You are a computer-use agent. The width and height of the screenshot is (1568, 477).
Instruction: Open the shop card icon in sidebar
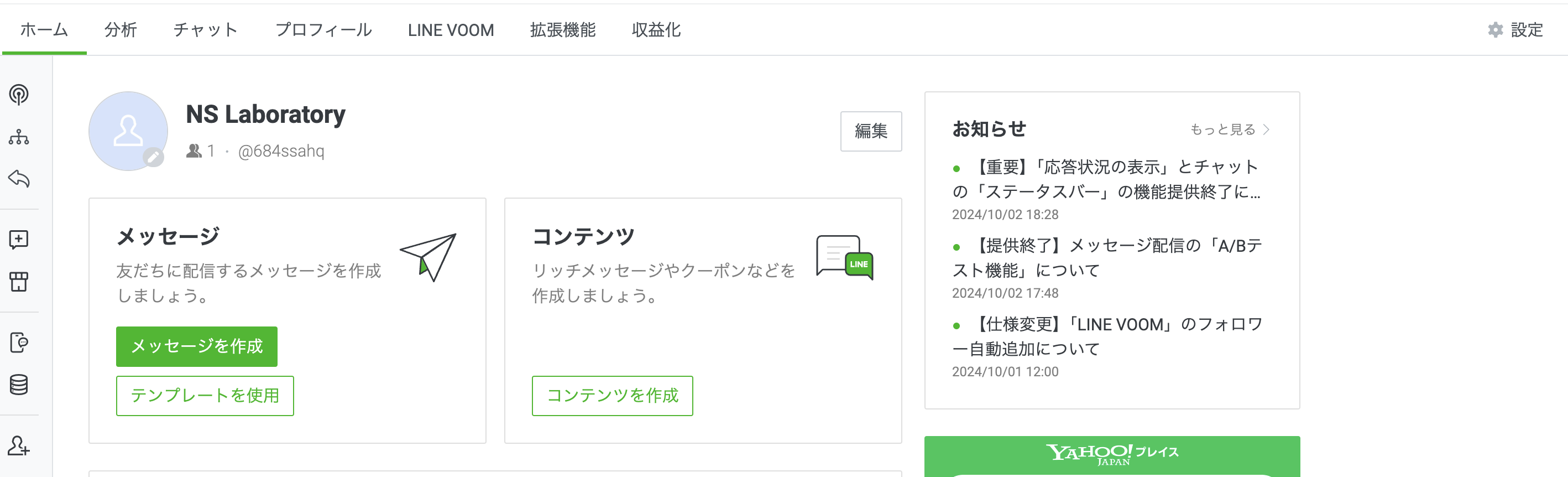pyautogui.click(x=19, y=282)
